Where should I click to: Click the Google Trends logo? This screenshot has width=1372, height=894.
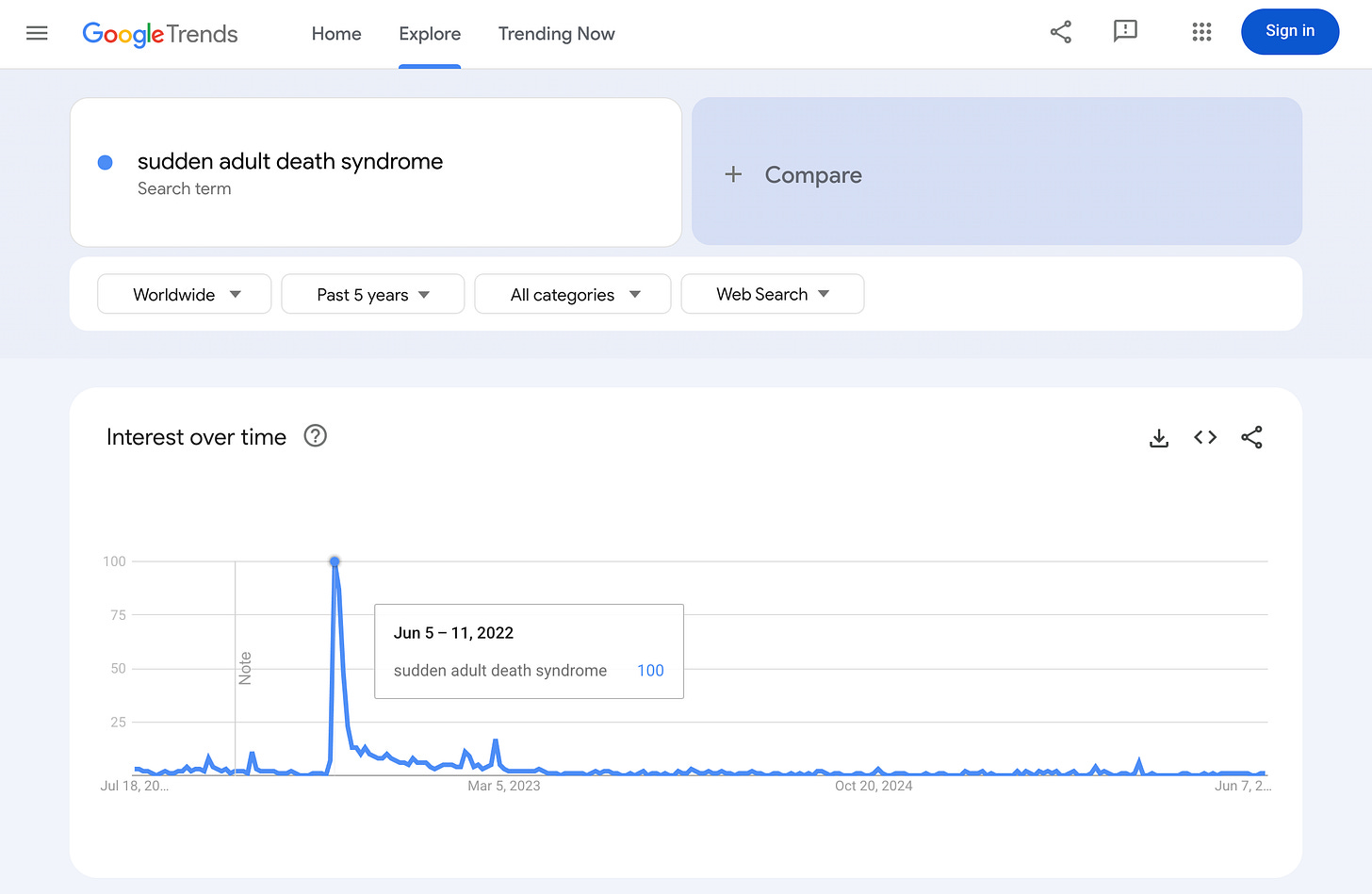click(x=160, y=34)
